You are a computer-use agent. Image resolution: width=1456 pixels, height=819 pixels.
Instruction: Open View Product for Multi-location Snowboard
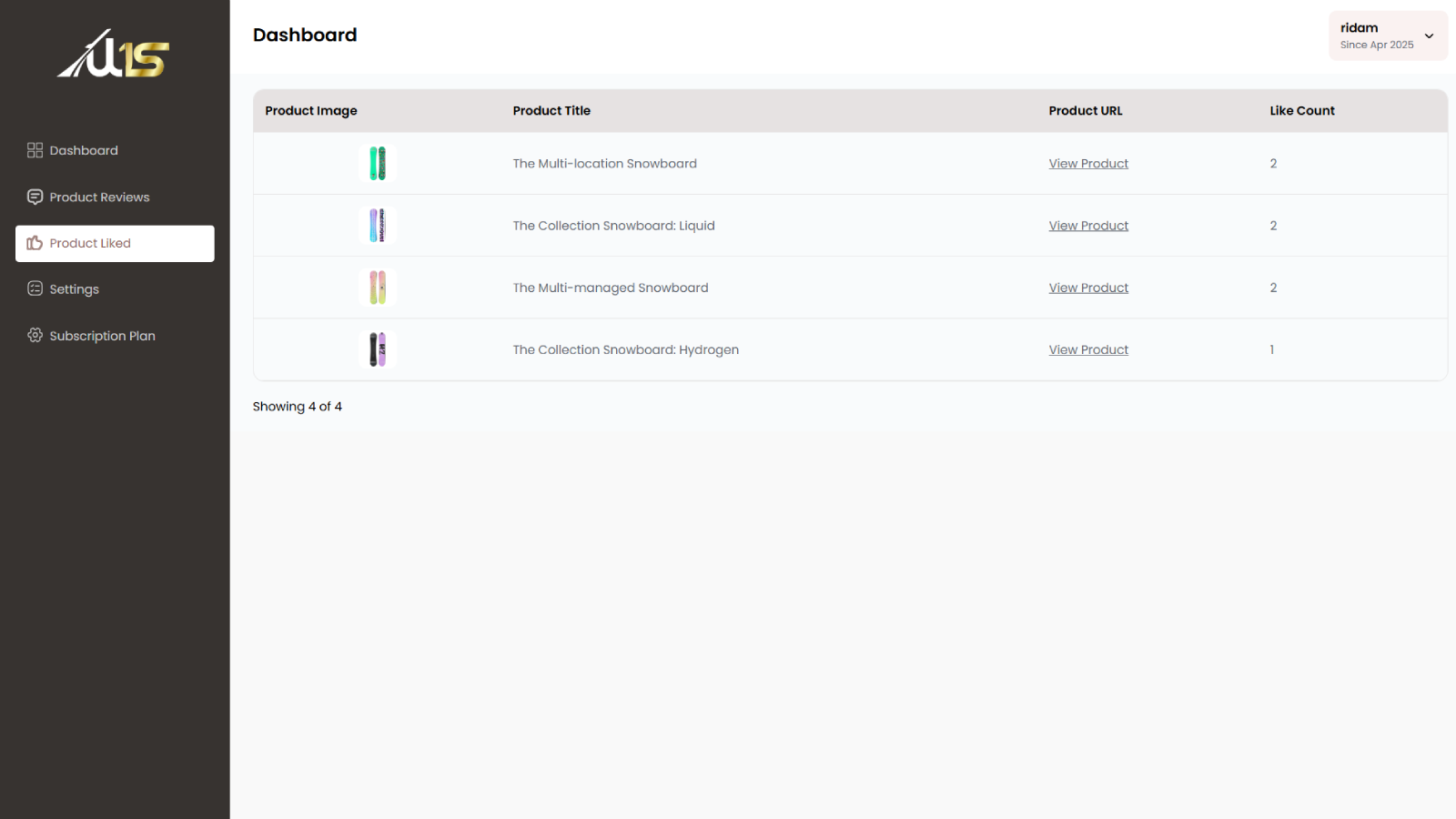pos(1087,164)
